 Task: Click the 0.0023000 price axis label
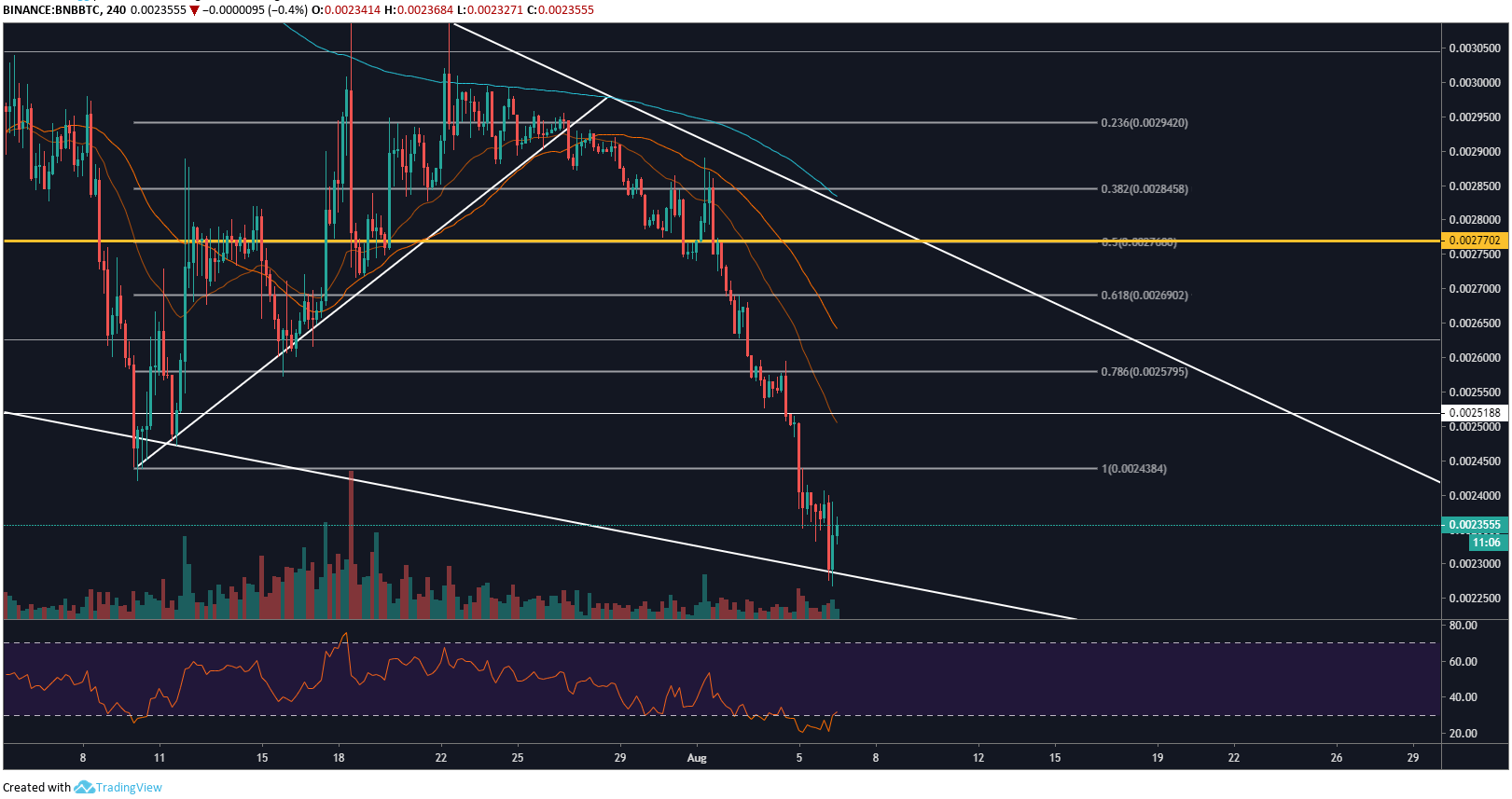tap(1475, 564)
